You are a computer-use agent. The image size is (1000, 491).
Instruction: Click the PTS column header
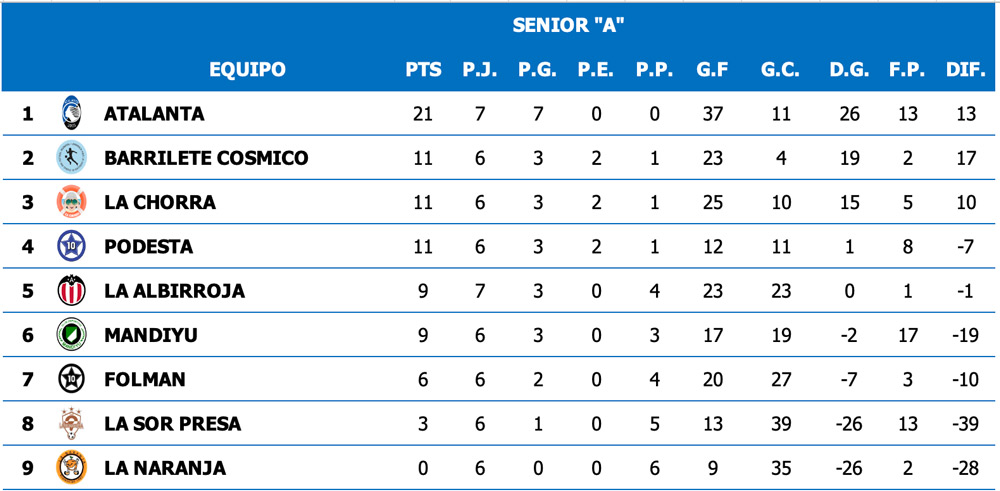click(423, 70)
